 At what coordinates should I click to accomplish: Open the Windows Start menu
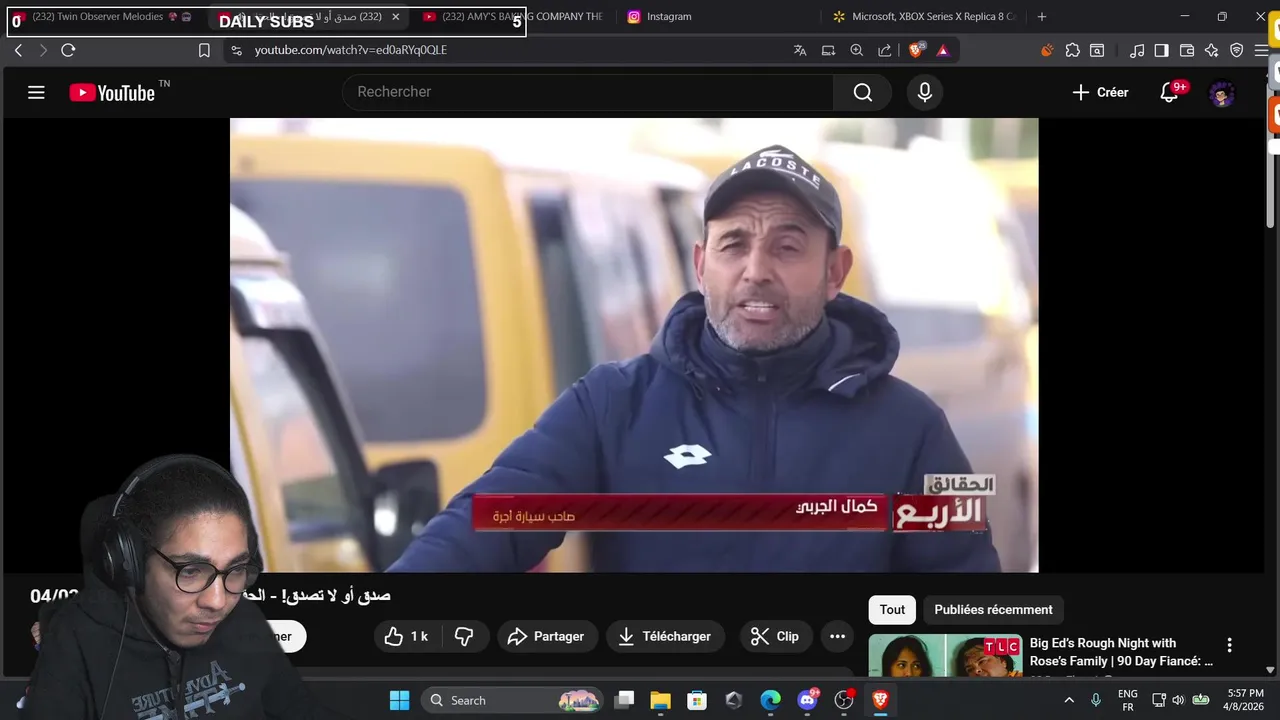[399, 700]
